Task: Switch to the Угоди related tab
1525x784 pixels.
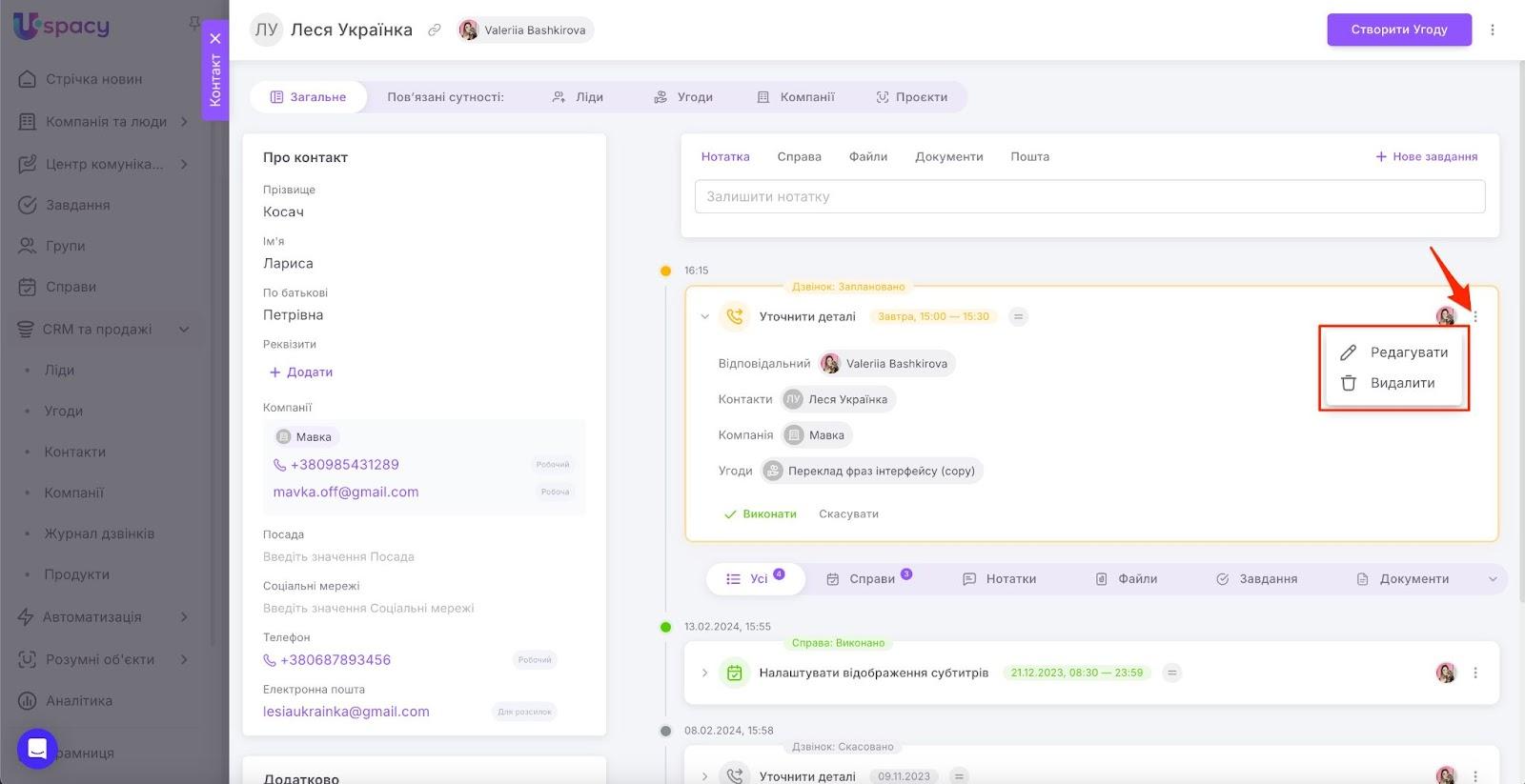Action: [683, 97]
